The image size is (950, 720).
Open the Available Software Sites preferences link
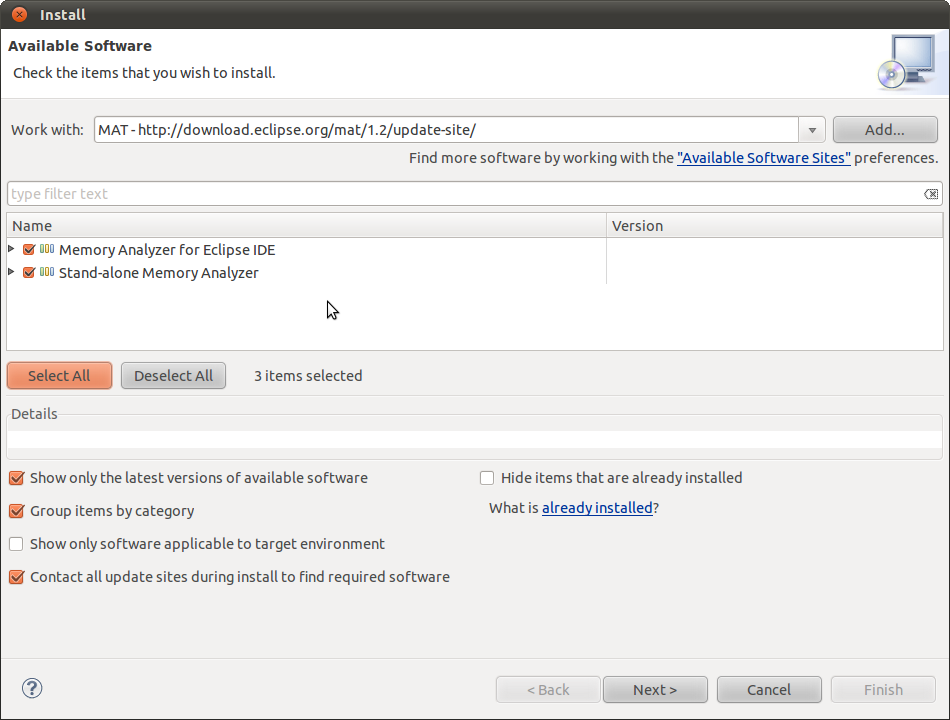pyautogui.click(x=763, y=158)
